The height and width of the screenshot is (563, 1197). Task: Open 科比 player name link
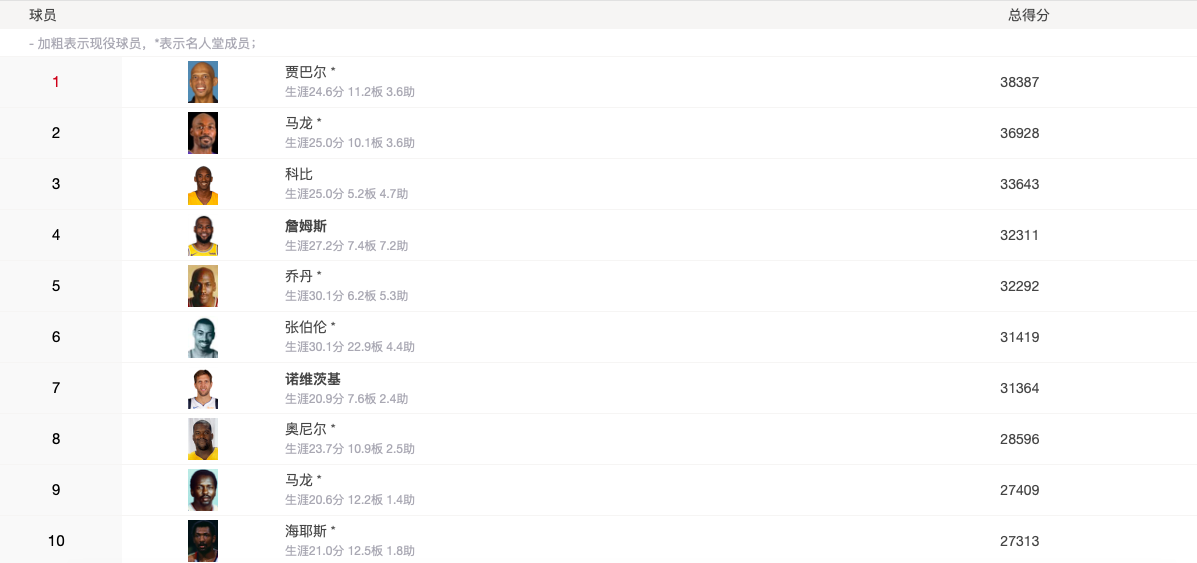[298, 174]
